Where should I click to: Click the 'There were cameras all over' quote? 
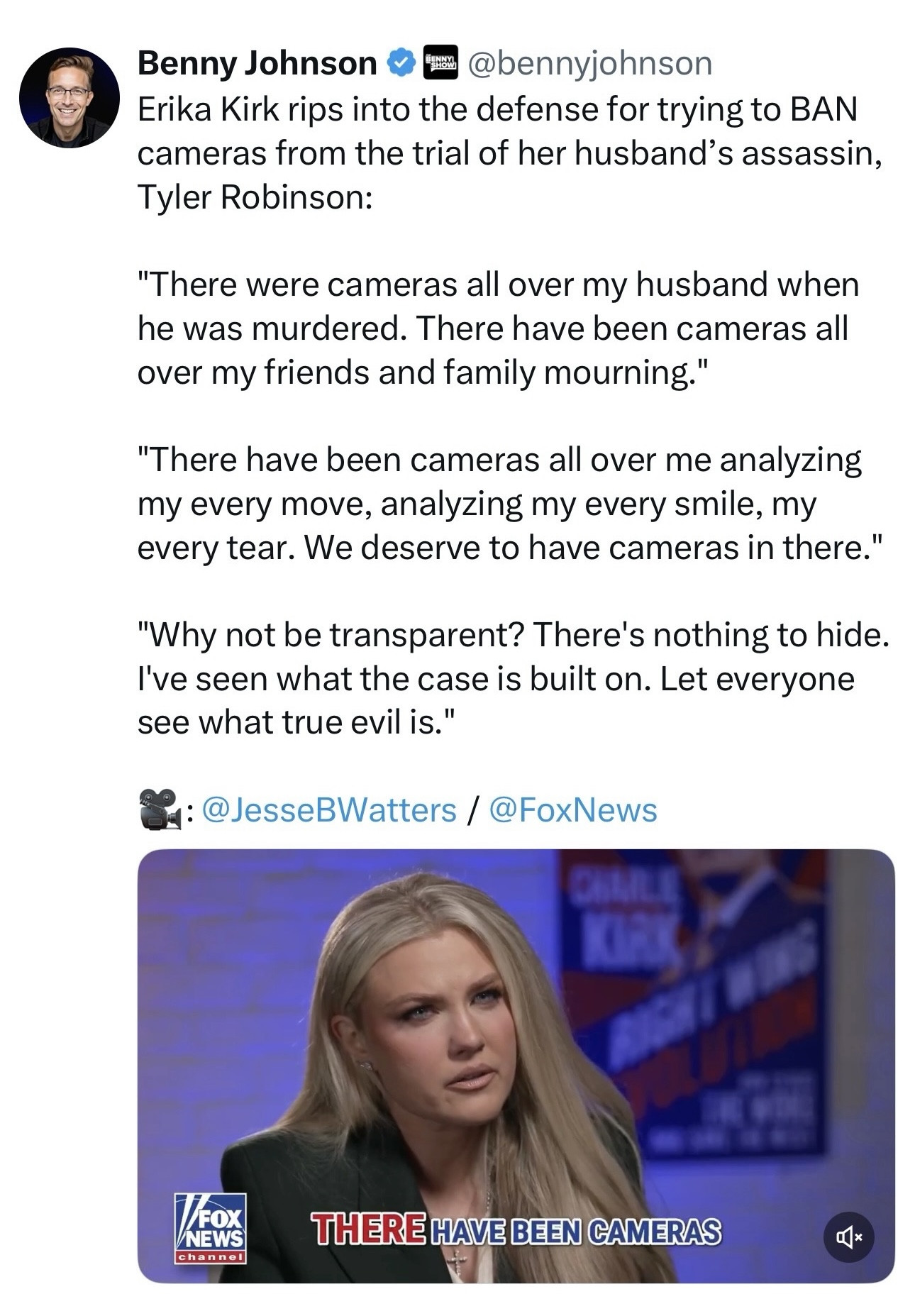click(498, 285)
